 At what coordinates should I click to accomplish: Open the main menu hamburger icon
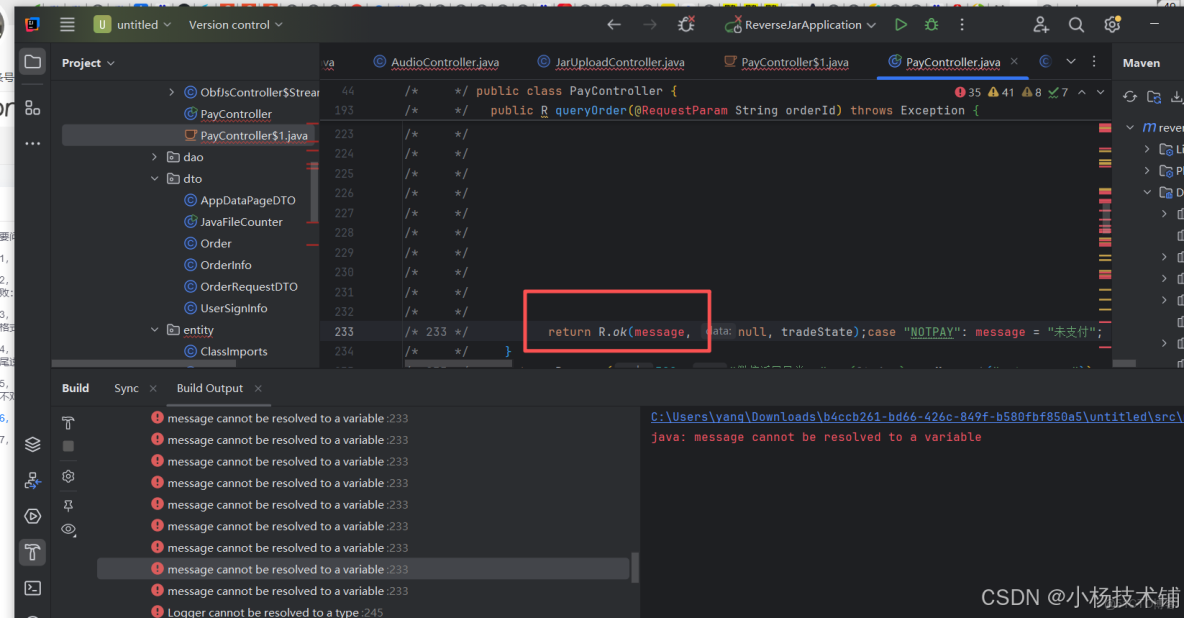[x=66, y=24]
